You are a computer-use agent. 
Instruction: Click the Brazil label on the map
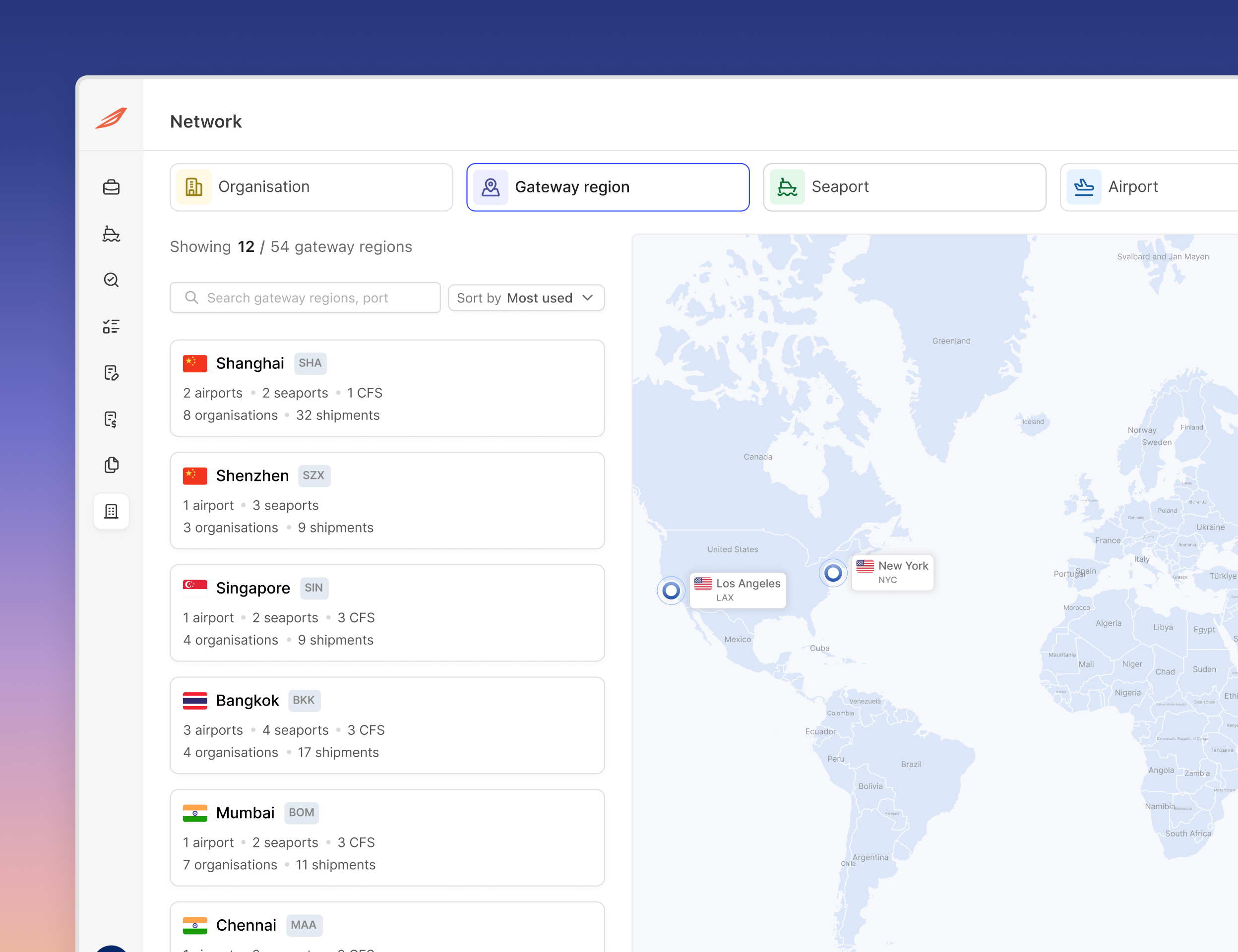911,764
